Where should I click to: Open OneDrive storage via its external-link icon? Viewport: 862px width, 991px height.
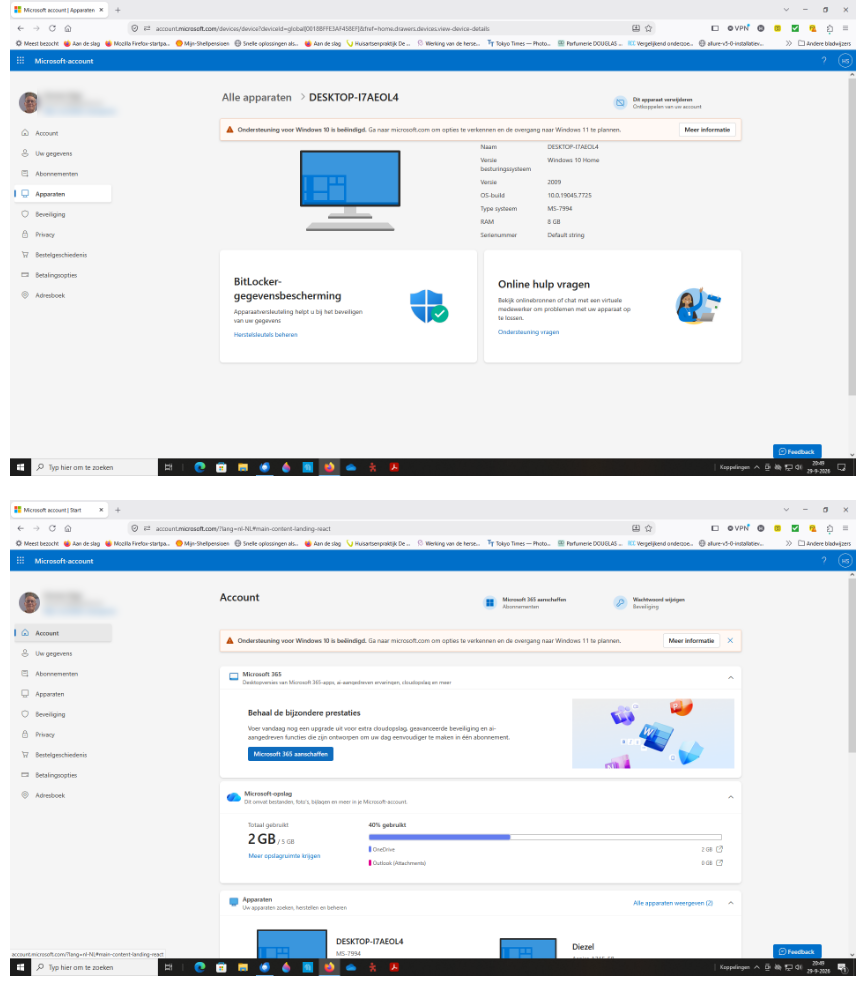pos(719,849)
